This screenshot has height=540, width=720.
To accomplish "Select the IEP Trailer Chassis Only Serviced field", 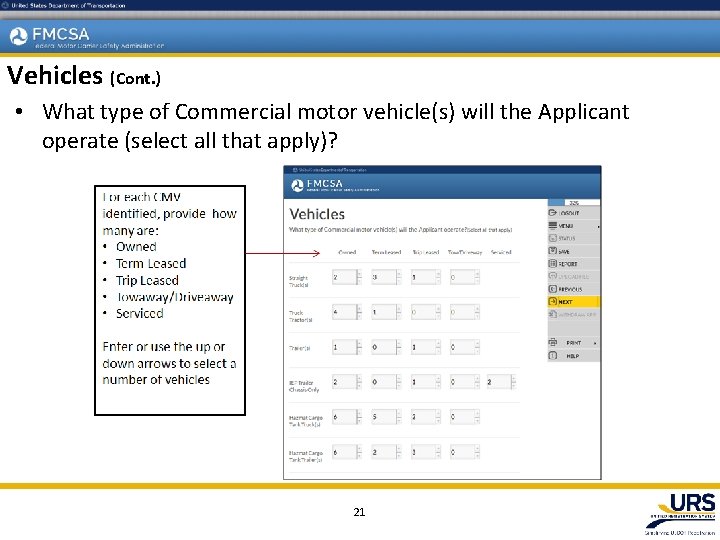I will pos(501,382).
